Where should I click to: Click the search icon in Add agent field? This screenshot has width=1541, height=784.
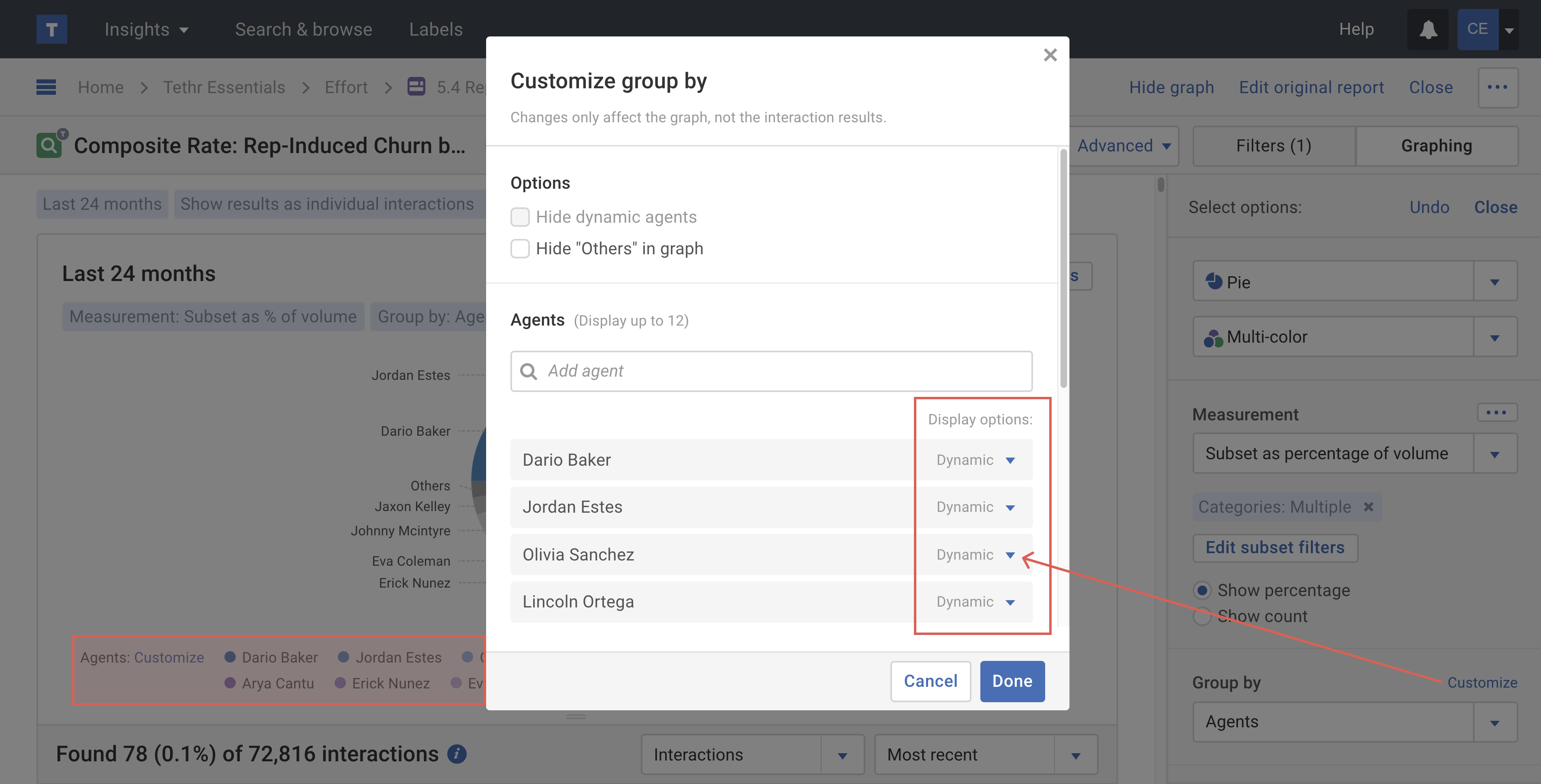click(528, 371)
